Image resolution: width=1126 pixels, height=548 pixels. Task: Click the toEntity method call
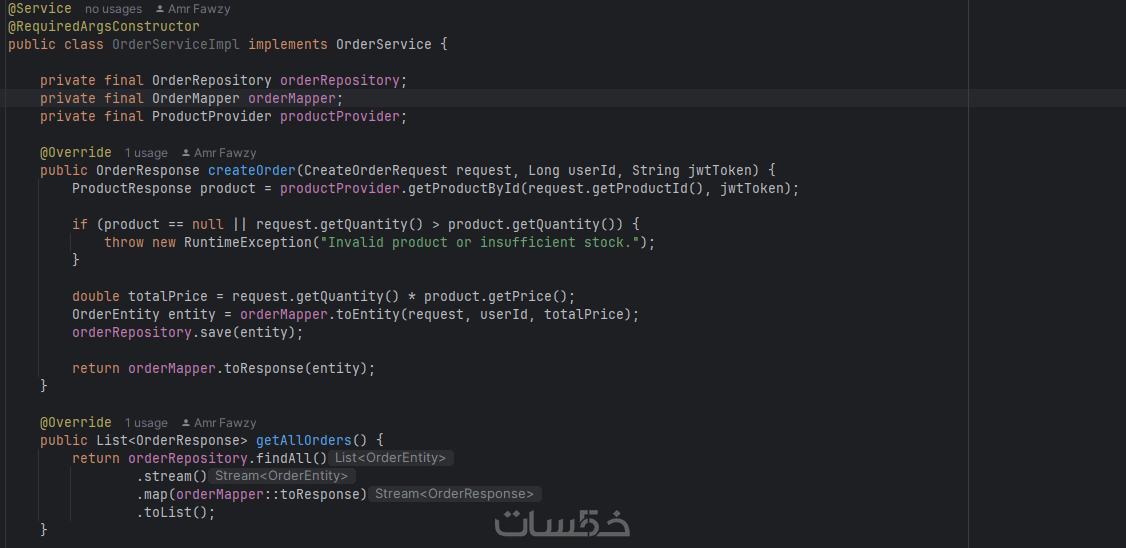(368, 314)
